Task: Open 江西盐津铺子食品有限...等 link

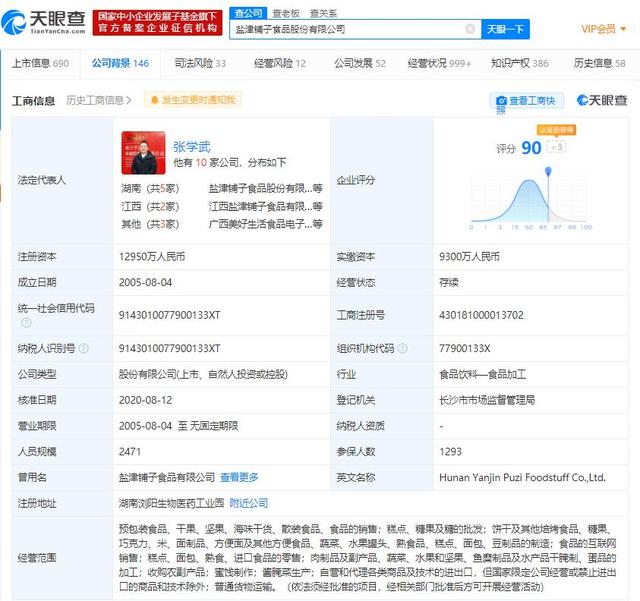Action: (265, 206)
